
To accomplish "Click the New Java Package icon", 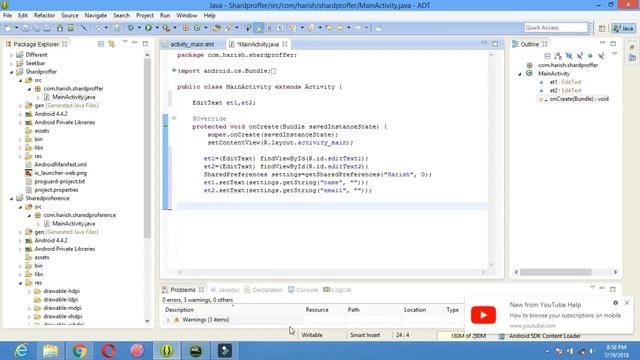I will 186,28.
